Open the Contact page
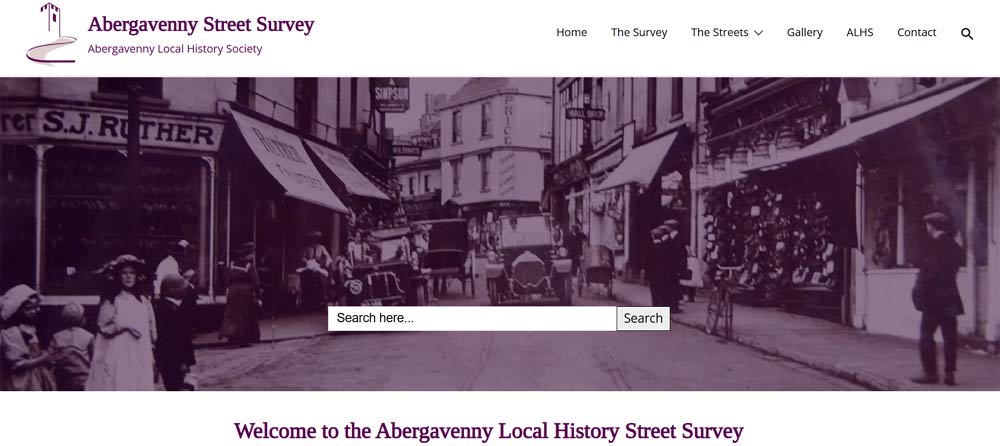Image resolution: width=1000 pixels, height=446 pixels. [x=916, y=33]
